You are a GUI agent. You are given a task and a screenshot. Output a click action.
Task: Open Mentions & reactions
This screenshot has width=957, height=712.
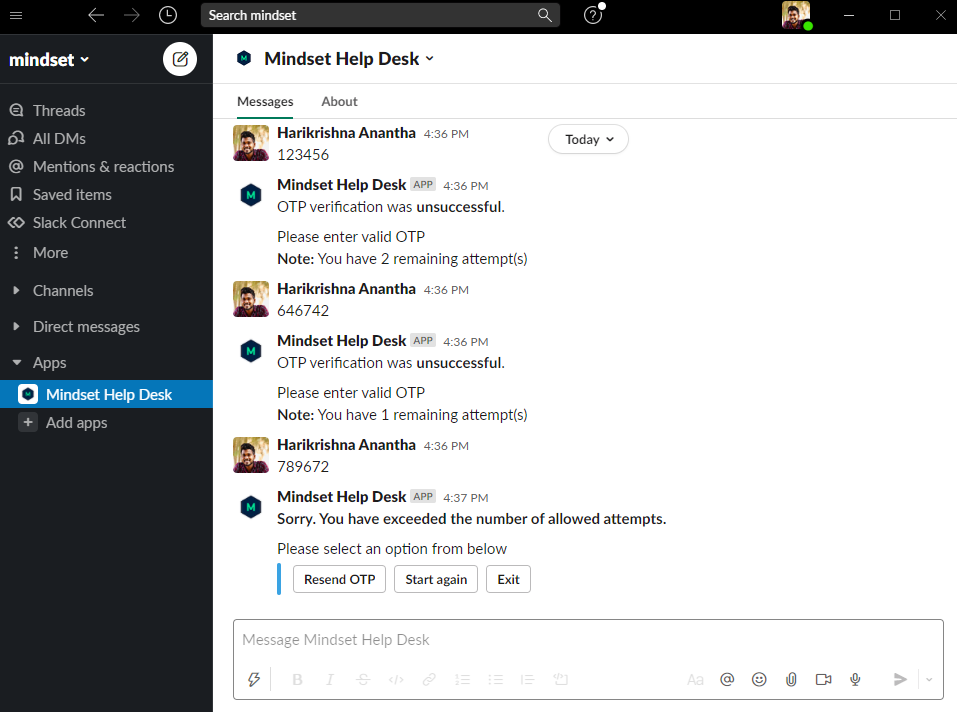(x=103, y=167)
